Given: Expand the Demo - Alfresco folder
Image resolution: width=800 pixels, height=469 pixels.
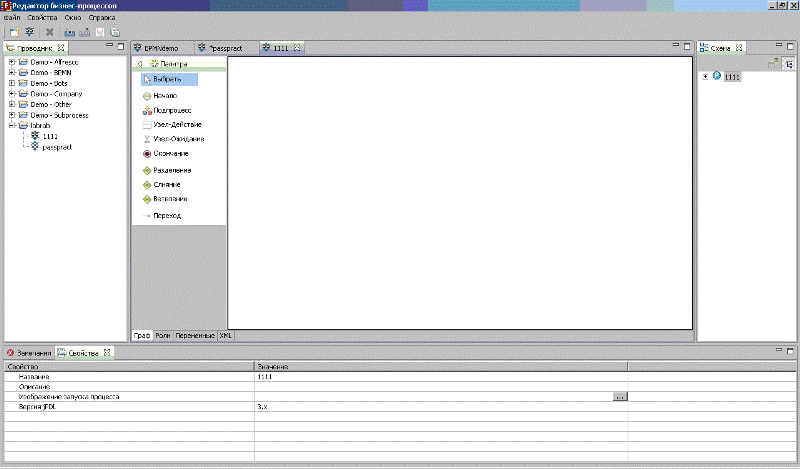Looking at the screenshot, I should [11, 62].
